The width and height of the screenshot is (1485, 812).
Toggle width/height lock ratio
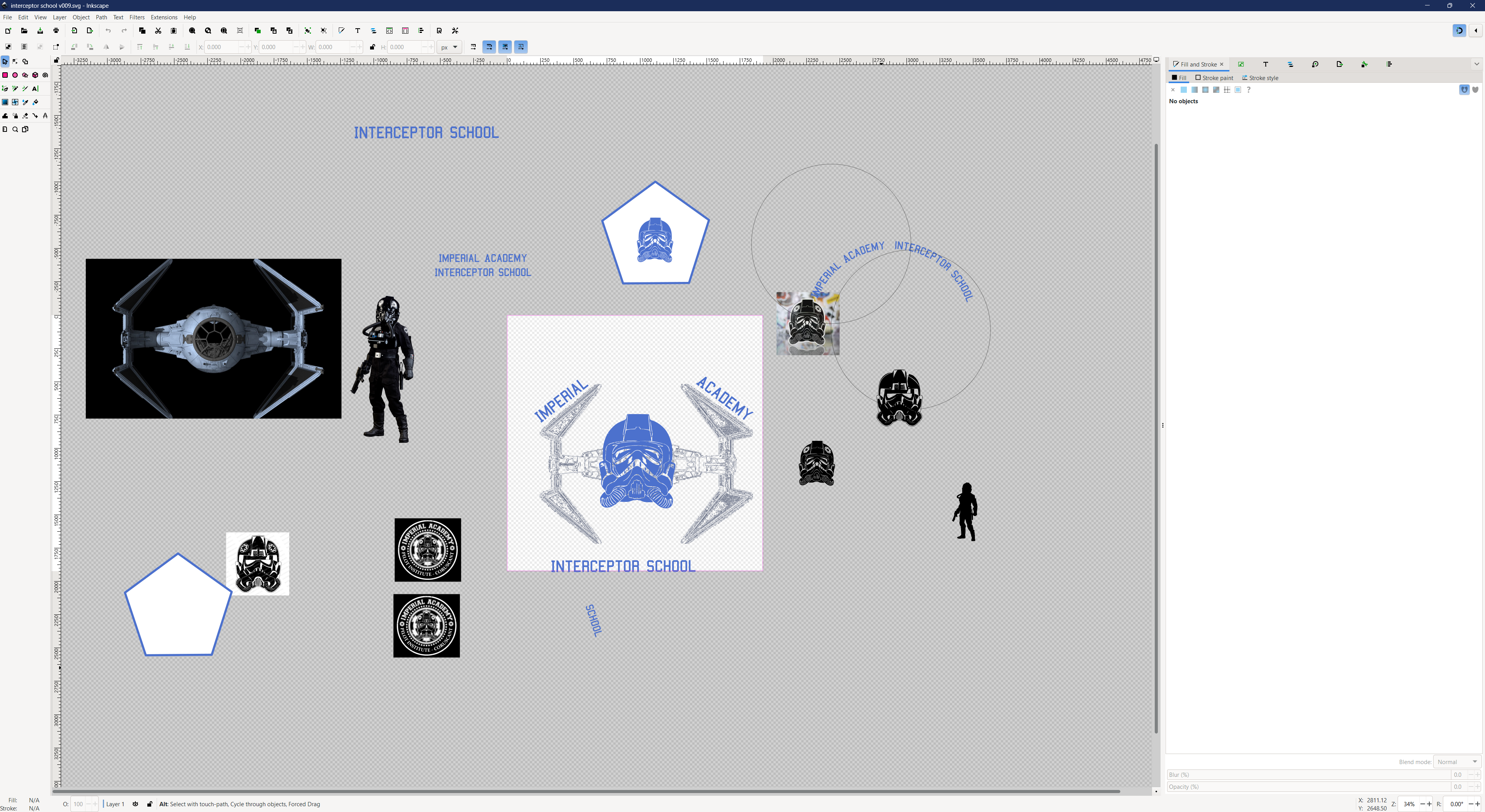(x=372, y=47)
